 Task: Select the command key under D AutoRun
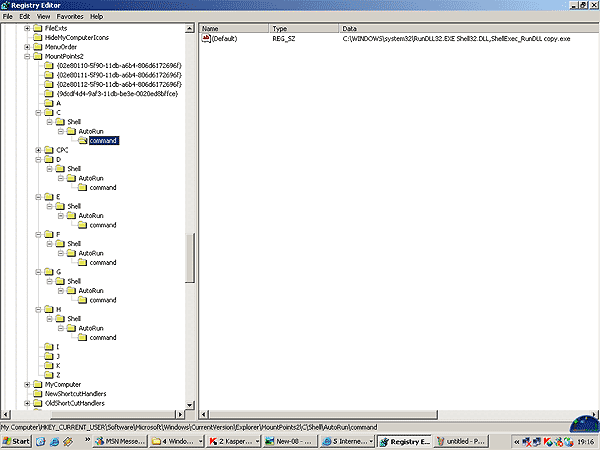coord(103,188)
